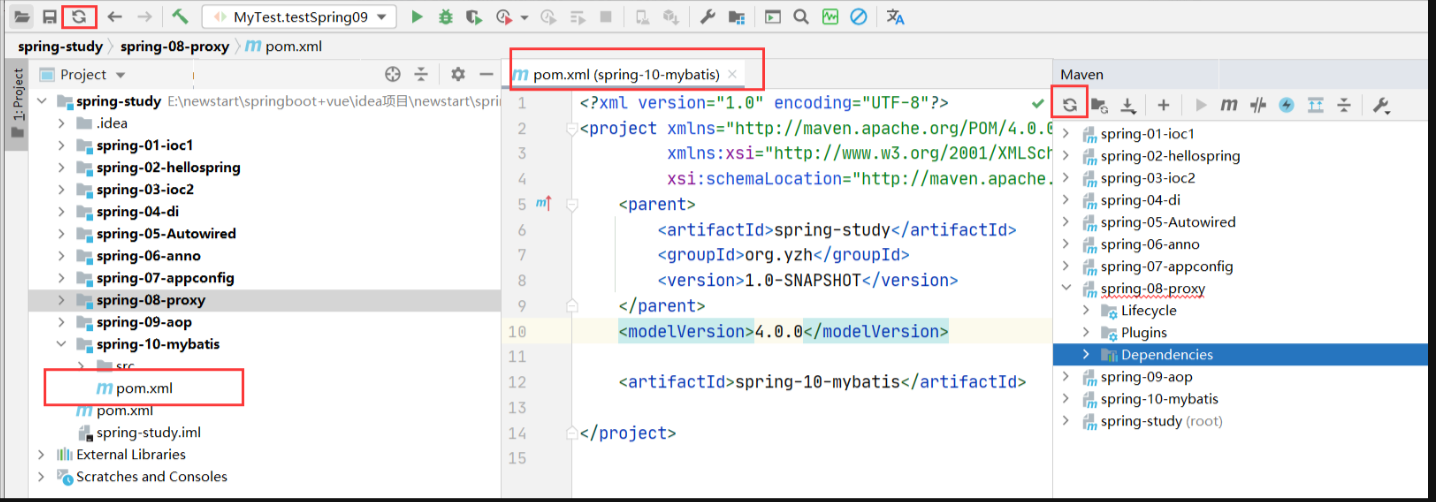Start debugging with the bug icon
1436x502 pixels.
445,17
